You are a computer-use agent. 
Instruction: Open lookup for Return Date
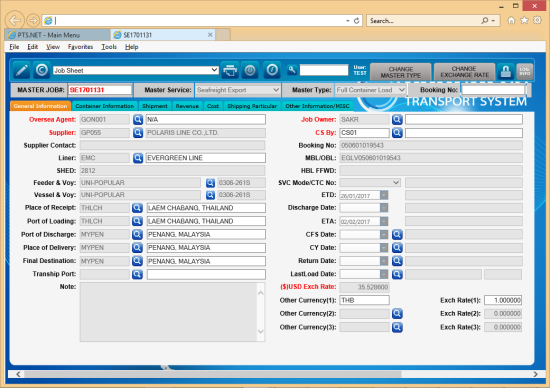[397, 261]
